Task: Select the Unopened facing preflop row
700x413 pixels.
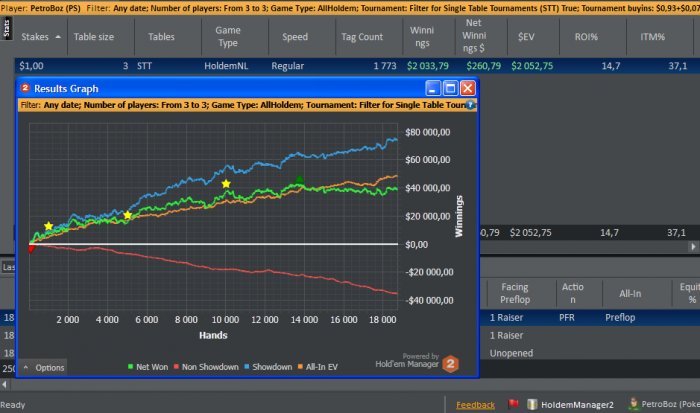Action: click(x=511, y=353)
